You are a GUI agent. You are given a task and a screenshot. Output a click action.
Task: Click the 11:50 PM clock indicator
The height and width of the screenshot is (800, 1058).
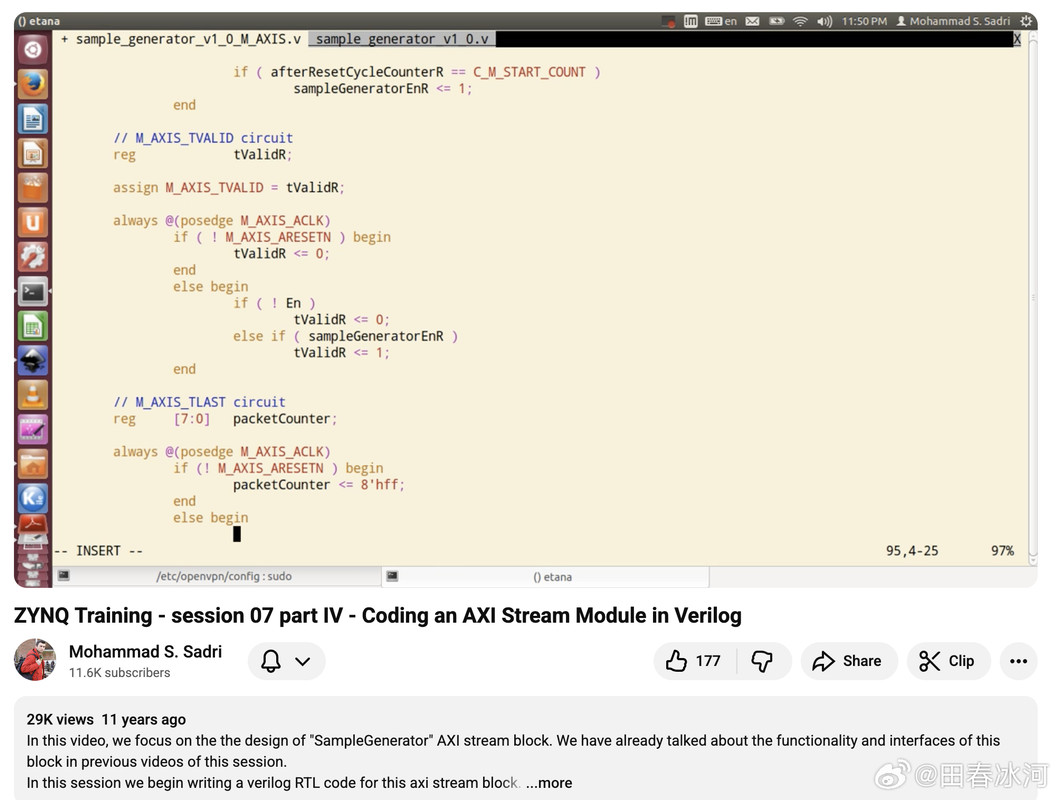(x=864, y=22)
